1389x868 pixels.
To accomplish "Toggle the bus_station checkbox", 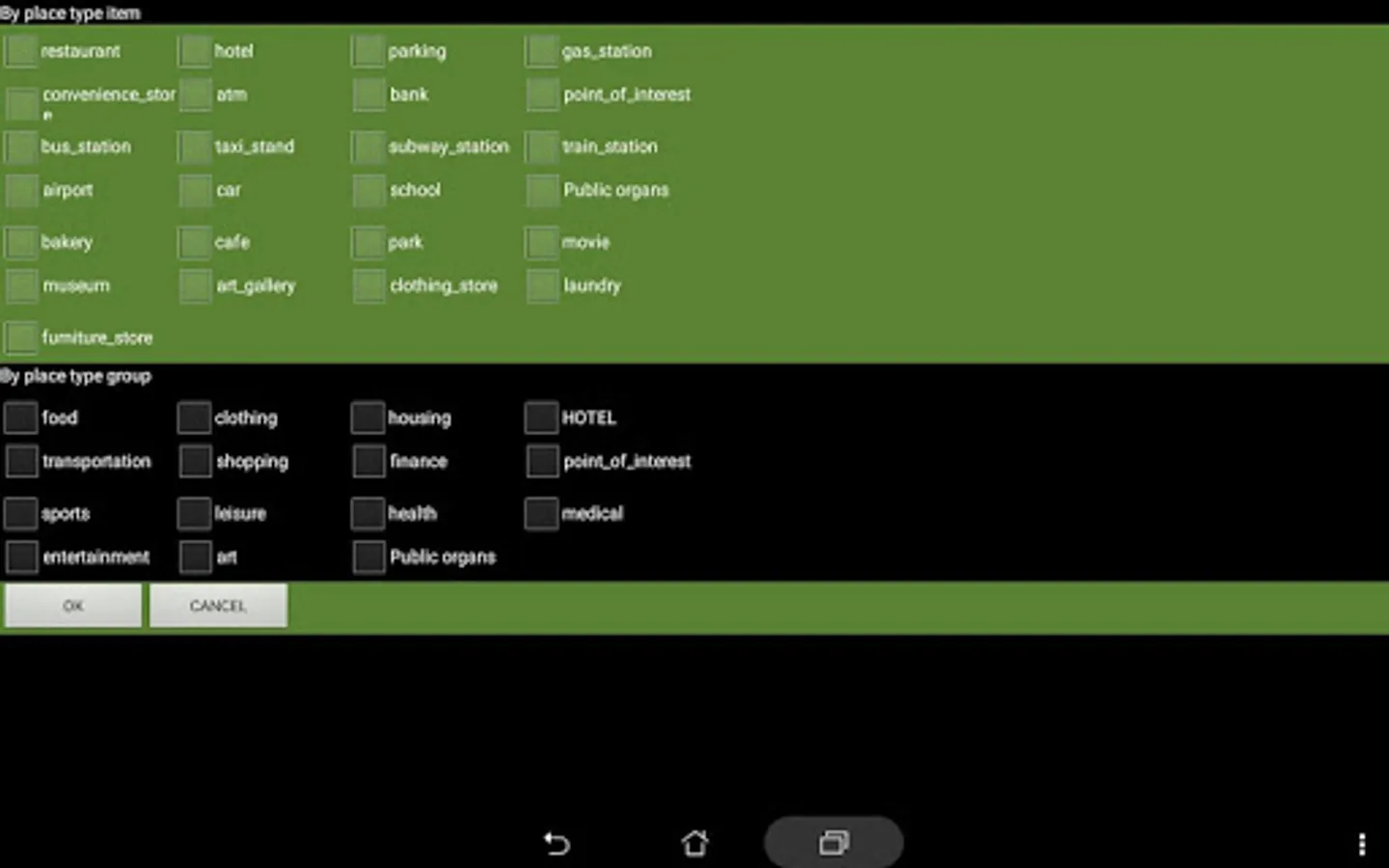I will (21, 147).
